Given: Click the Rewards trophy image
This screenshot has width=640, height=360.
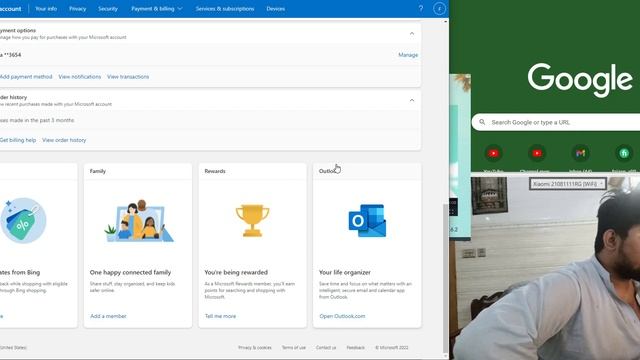Looking at the screenshot, I should [252, 220].
